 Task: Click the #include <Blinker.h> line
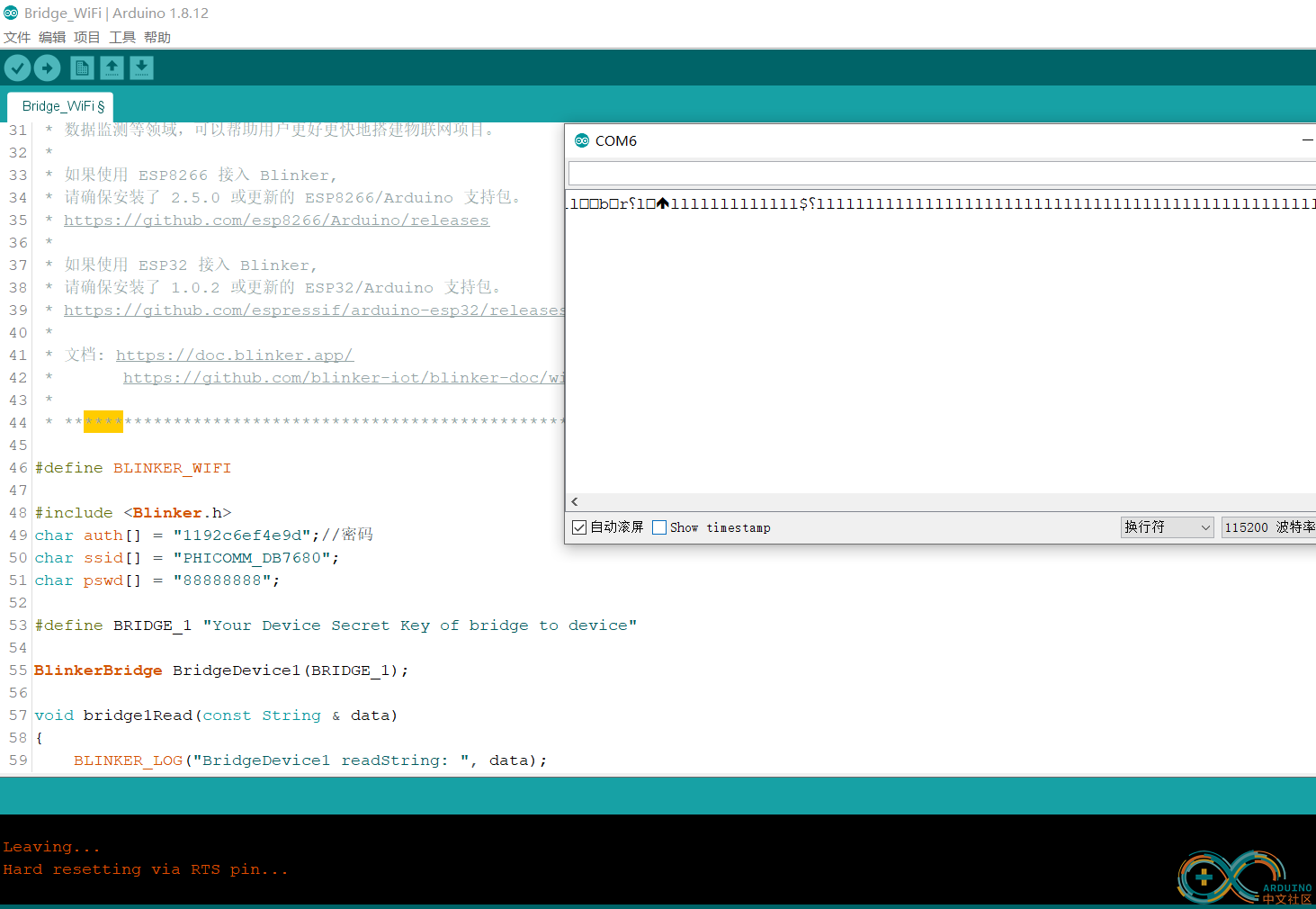(133, 513)
